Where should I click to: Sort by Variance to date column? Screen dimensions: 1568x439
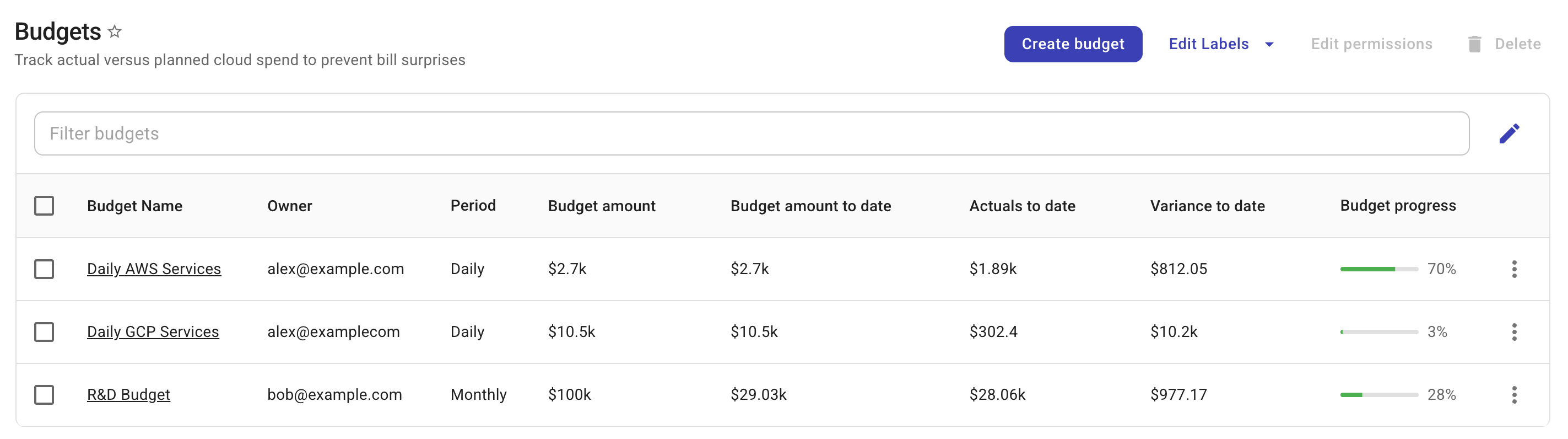[x=1207, y=206]
